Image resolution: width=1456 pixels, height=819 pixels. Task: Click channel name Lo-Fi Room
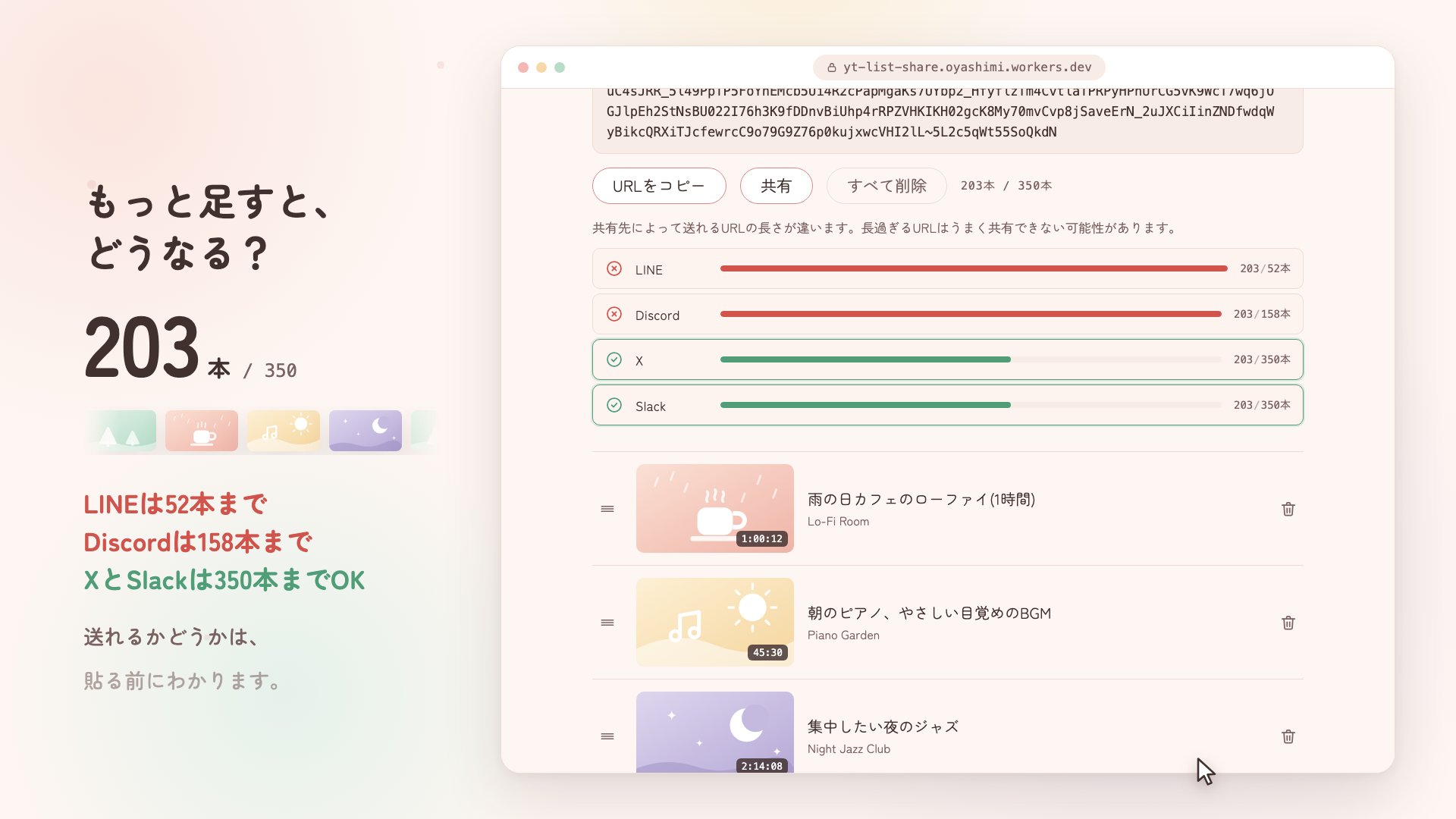point(838,522)
